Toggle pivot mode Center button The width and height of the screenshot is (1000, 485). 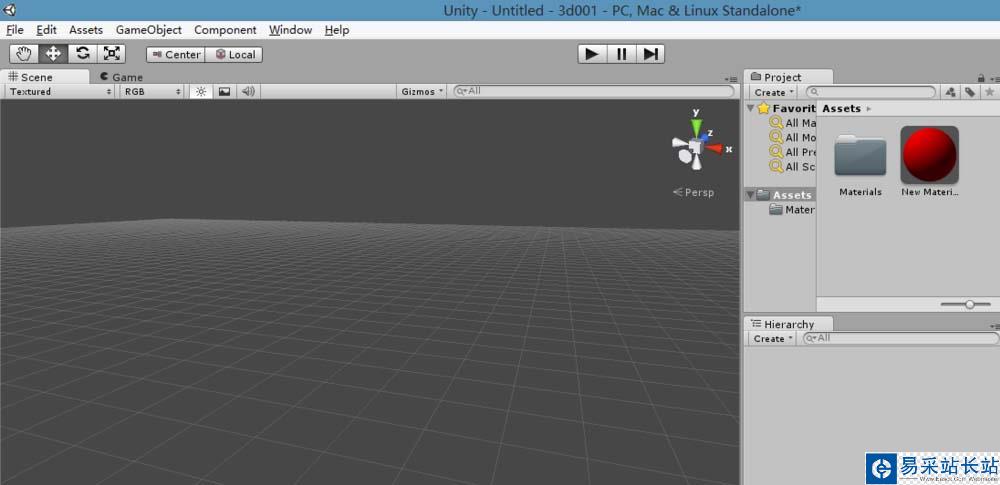tap(176, 55)
